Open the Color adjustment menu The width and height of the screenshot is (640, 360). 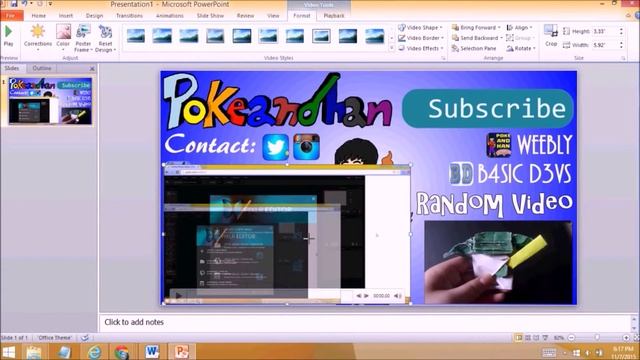pyautogui.click(x=63, y=38)
